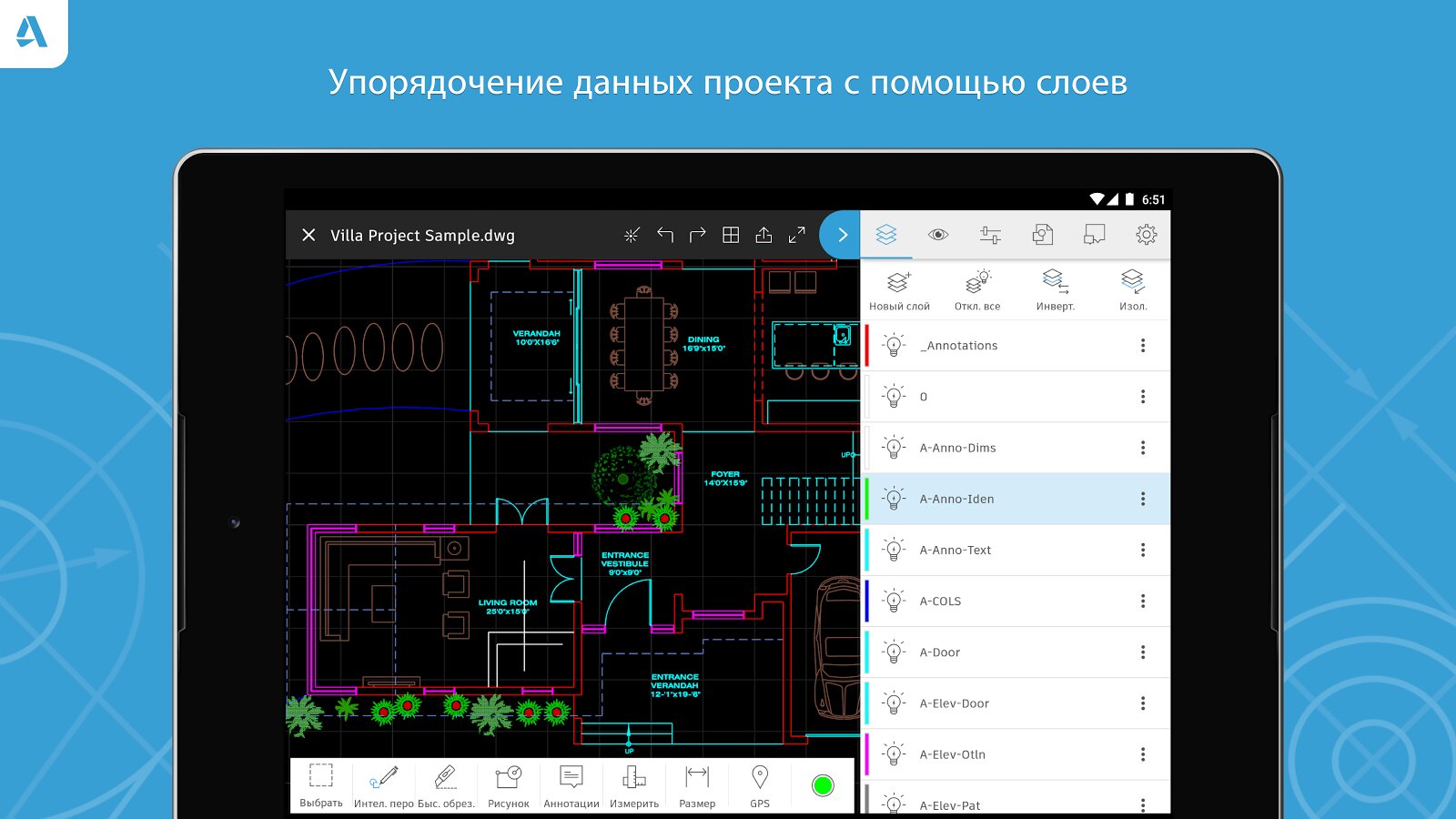
Task: Toggle the lightbulb for the _Annotations layer
Action: (x=894, y=346)
